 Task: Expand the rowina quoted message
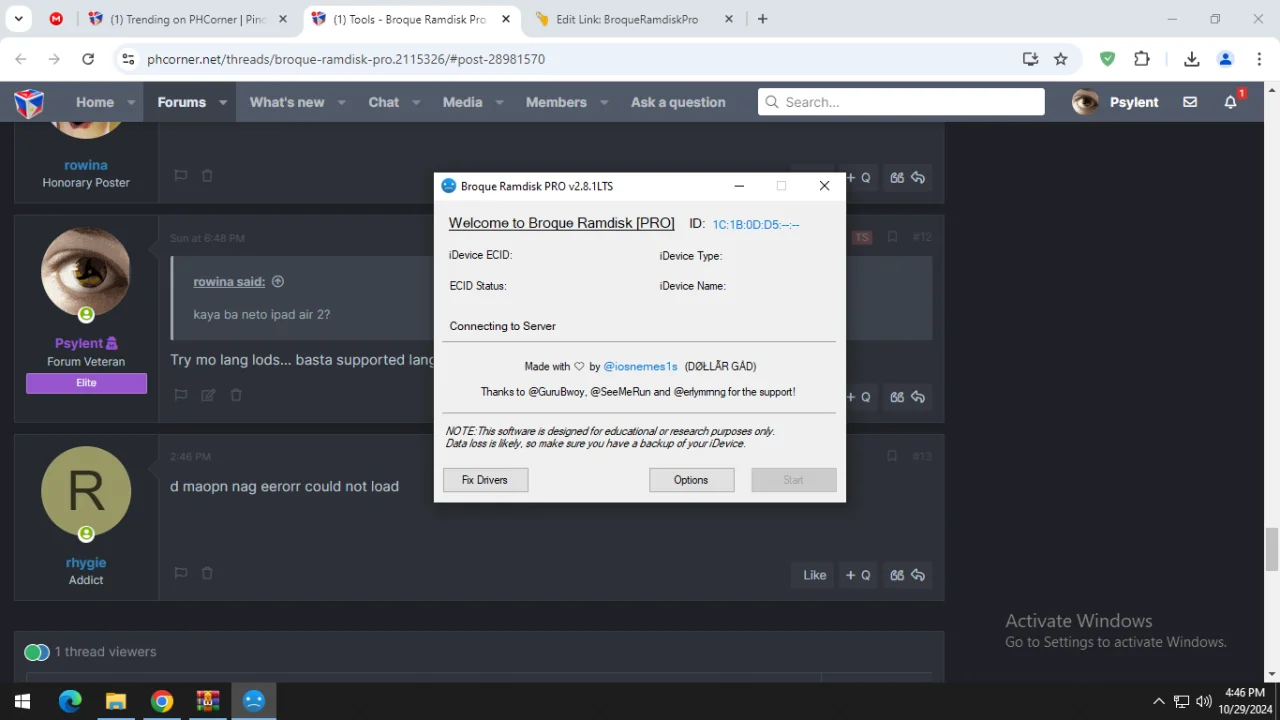(x=278, y=282)
